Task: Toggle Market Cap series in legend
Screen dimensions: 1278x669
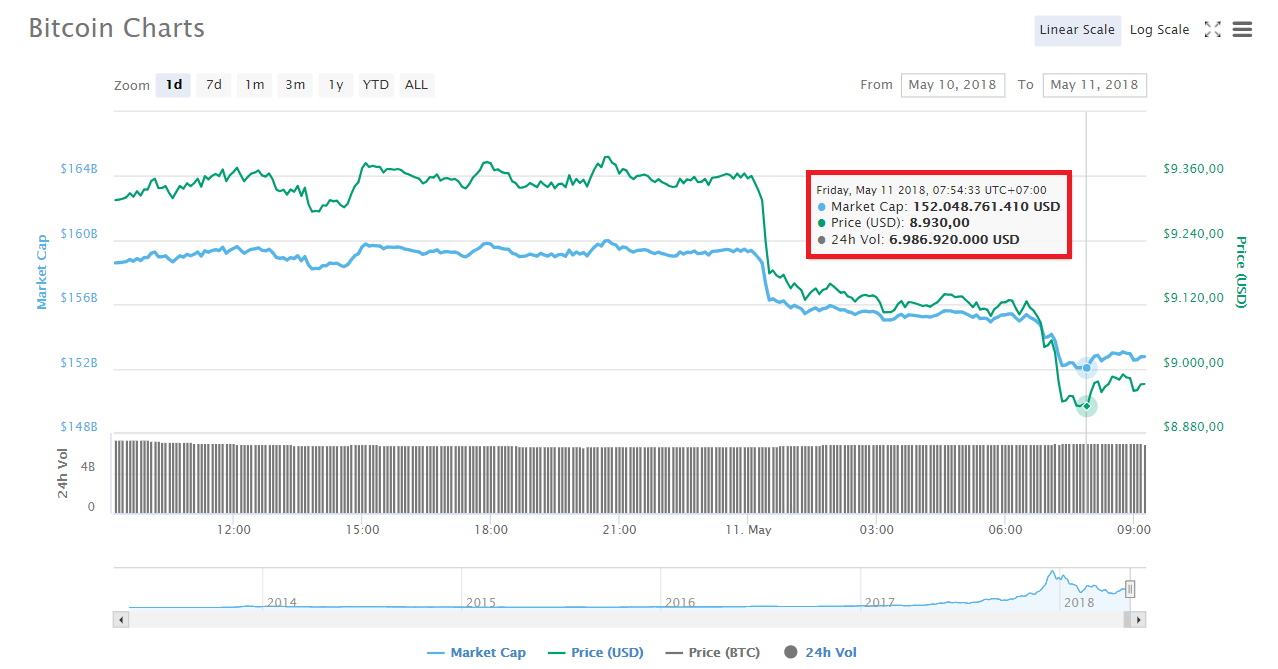Action: 476,653
